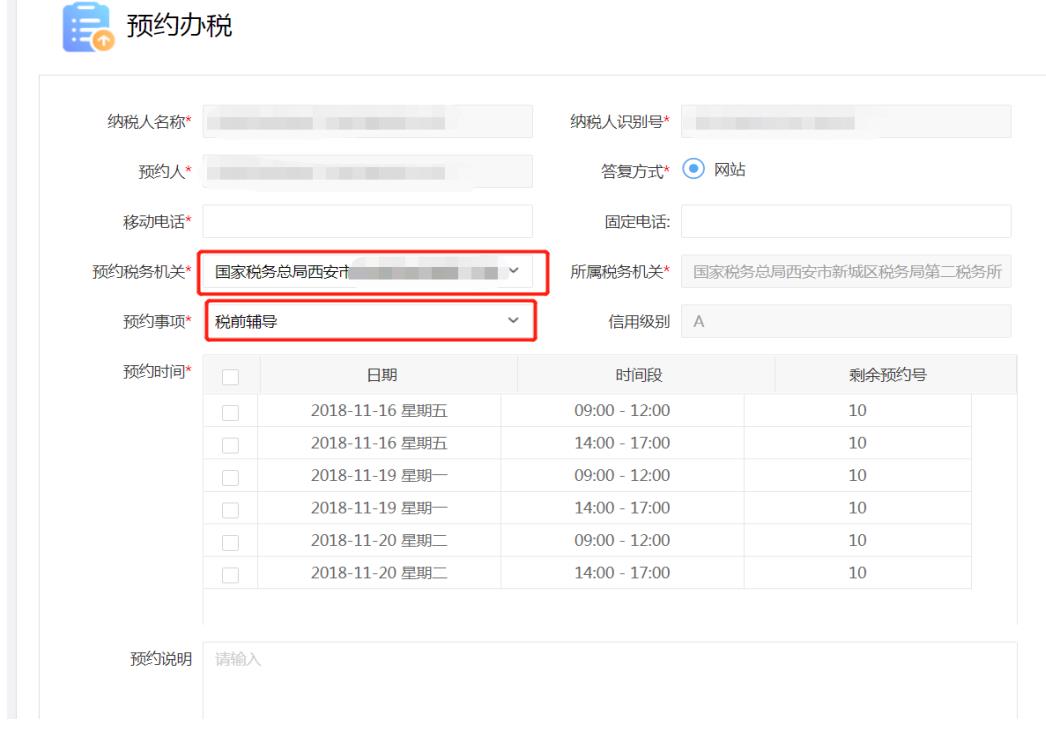Check the 2018-11-20 09:00 - 12:00 slot
Image resolution: width=1046 pixels, height=732 pixels.
pyautogui.click(x=231, y=541)
